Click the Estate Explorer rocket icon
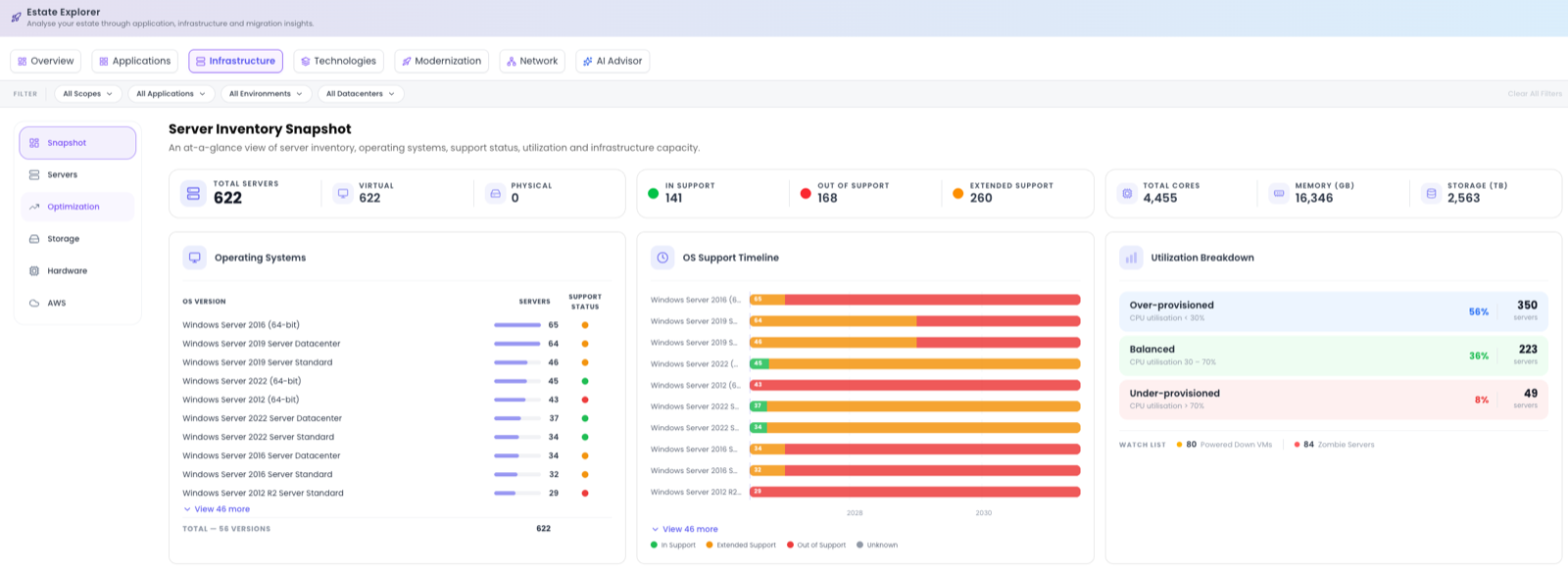 16,18
